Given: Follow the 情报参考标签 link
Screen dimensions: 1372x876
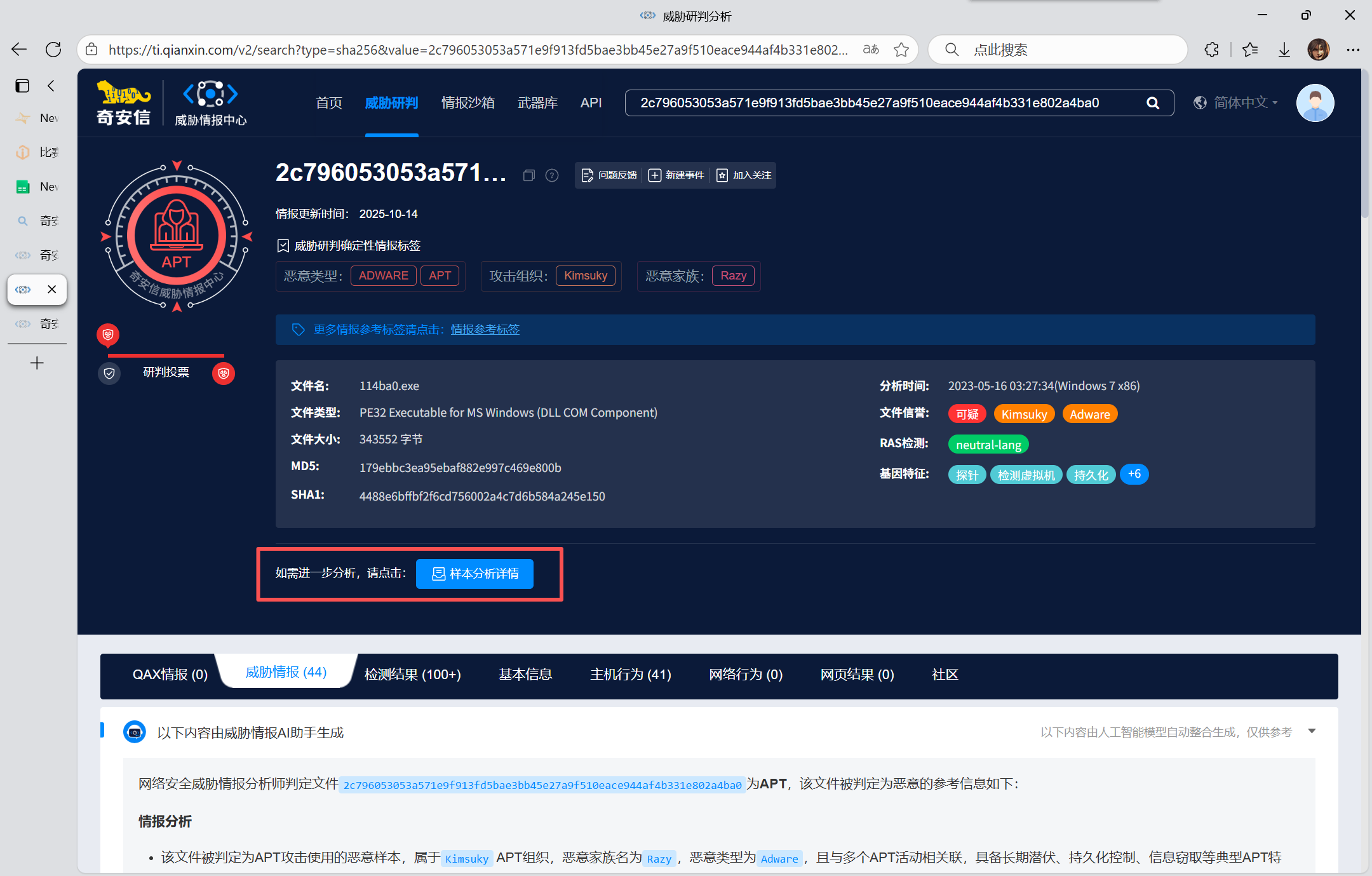Looking at the screenshot, I should pyautogui.click(x=485, y=330).
